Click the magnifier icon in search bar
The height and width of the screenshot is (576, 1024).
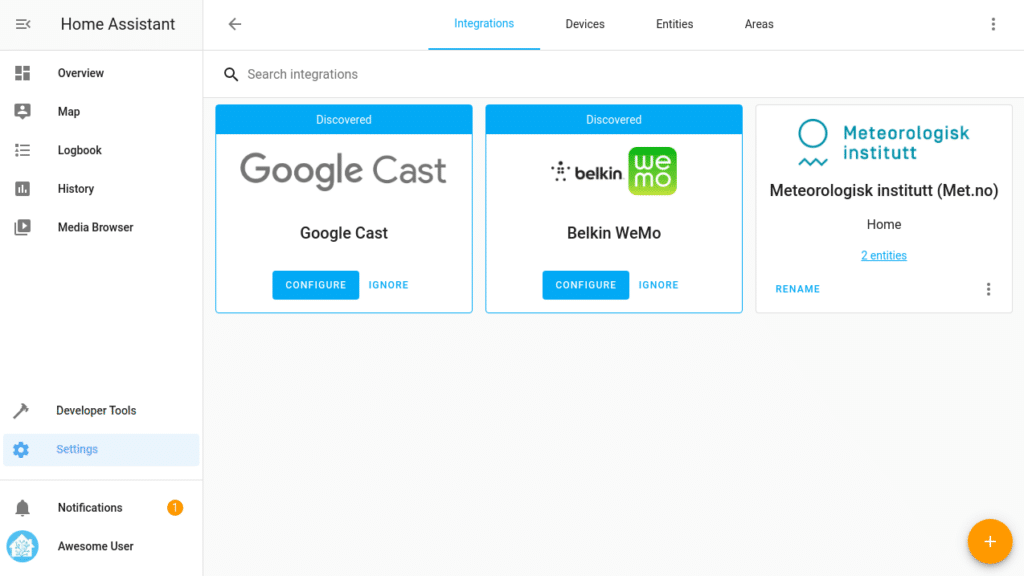click(x=231, y=74)
